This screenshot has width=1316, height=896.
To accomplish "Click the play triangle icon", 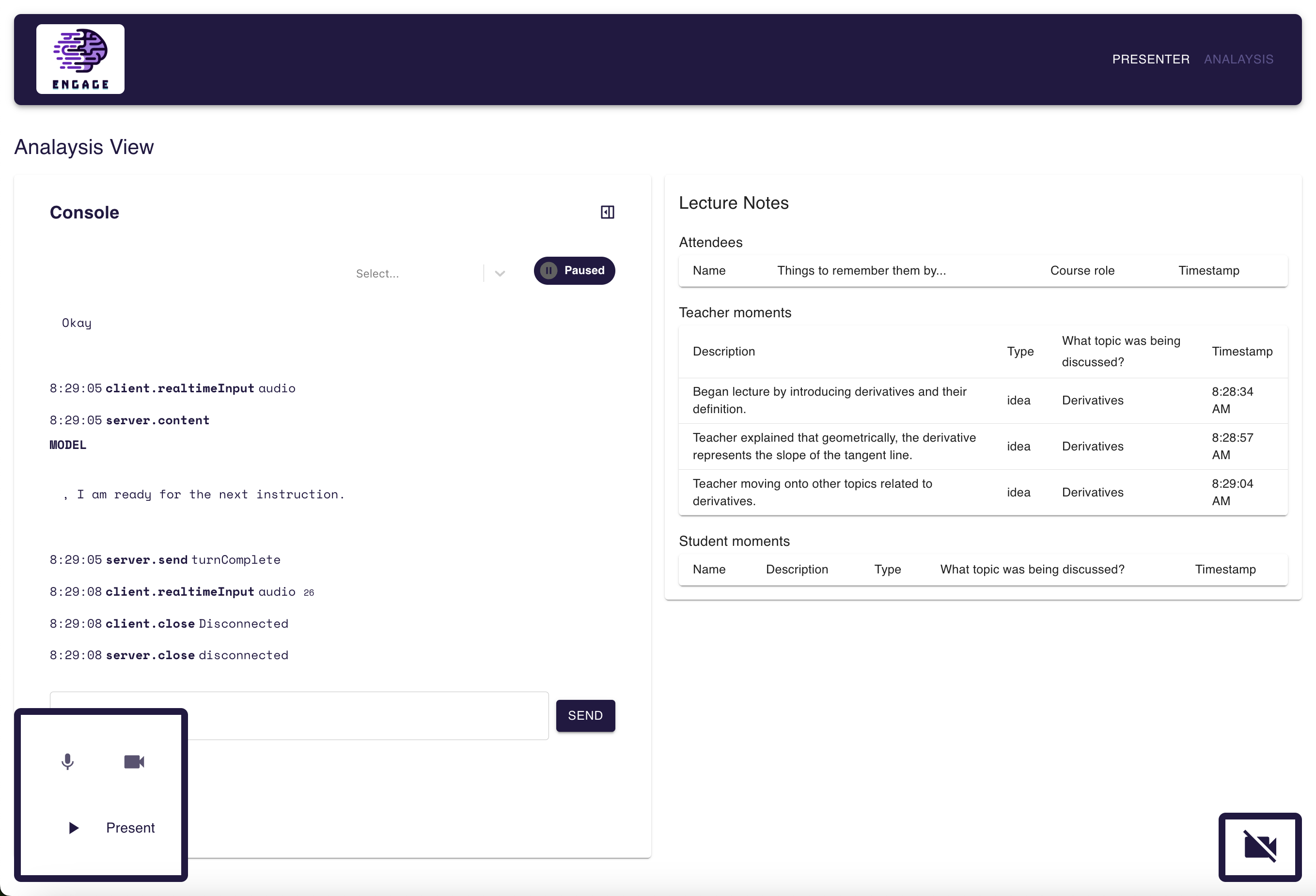I will 73,828.
